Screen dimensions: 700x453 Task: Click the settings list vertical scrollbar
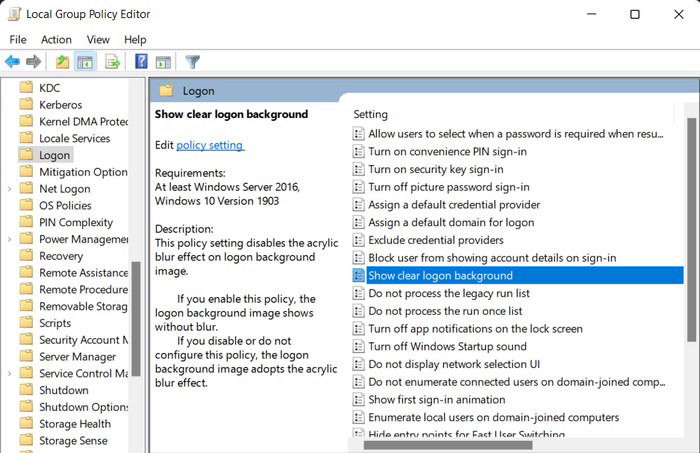(692, 230)
